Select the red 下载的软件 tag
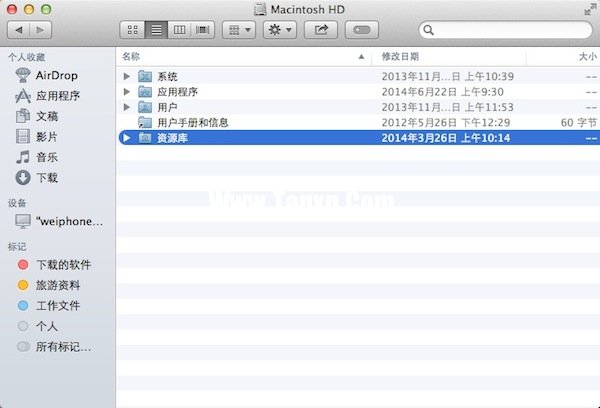Viewport: 600px width, 408px height. (54, 264)
